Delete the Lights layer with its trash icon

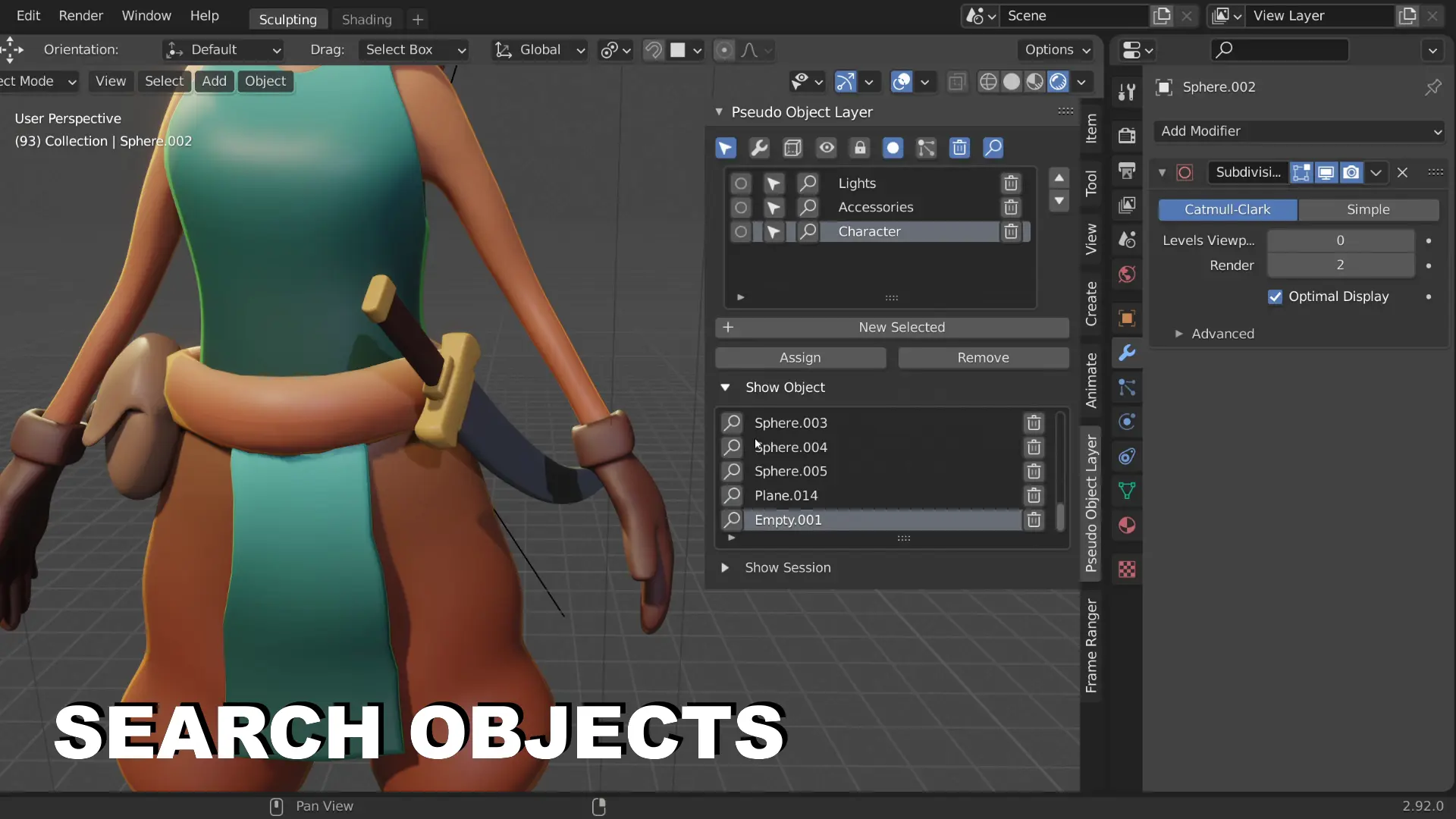pyautogui.click(x=1011, y=184)
